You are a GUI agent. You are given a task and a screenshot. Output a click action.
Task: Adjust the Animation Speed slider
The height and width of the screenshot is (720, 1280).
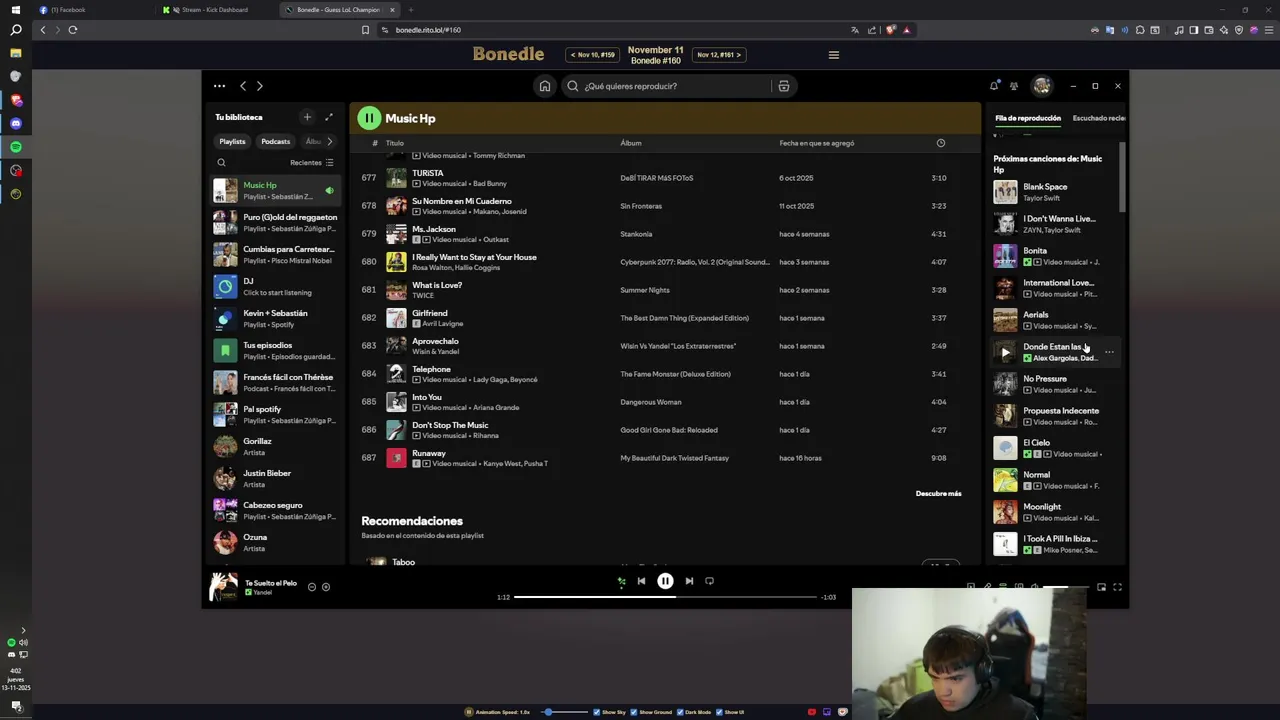point(564,712)
